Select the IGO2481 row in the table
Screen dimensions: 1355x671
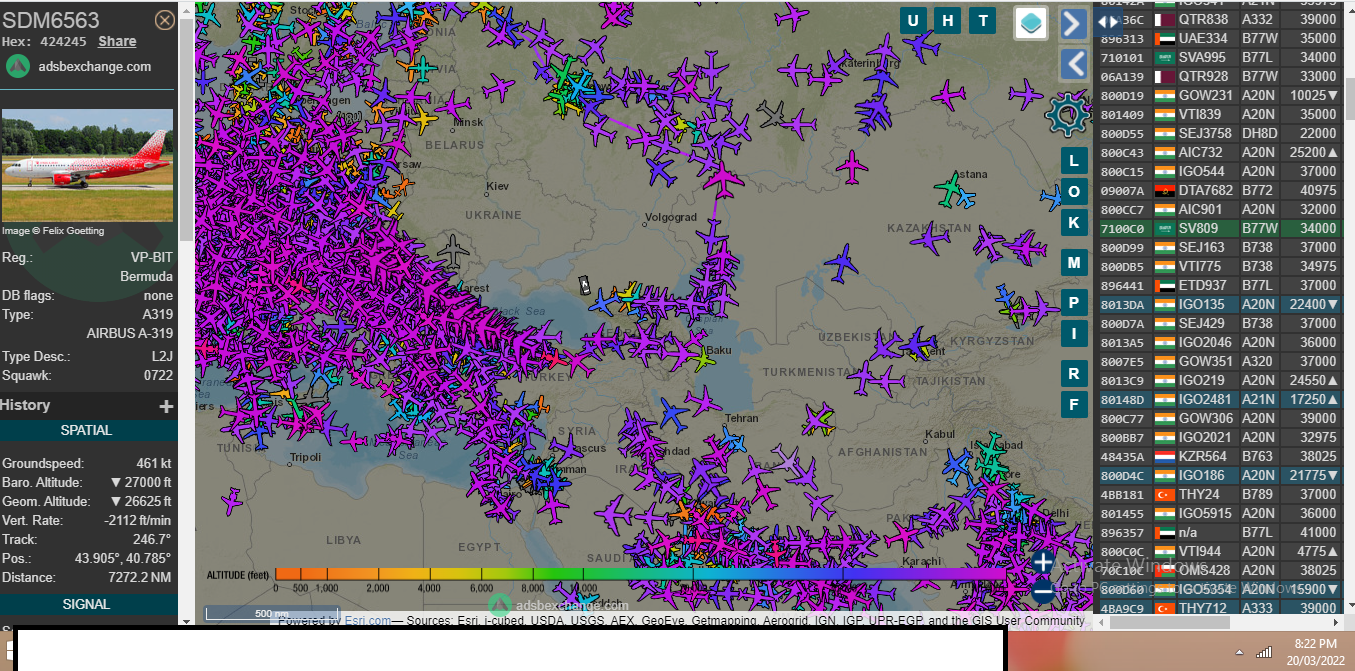point(1219,399)
